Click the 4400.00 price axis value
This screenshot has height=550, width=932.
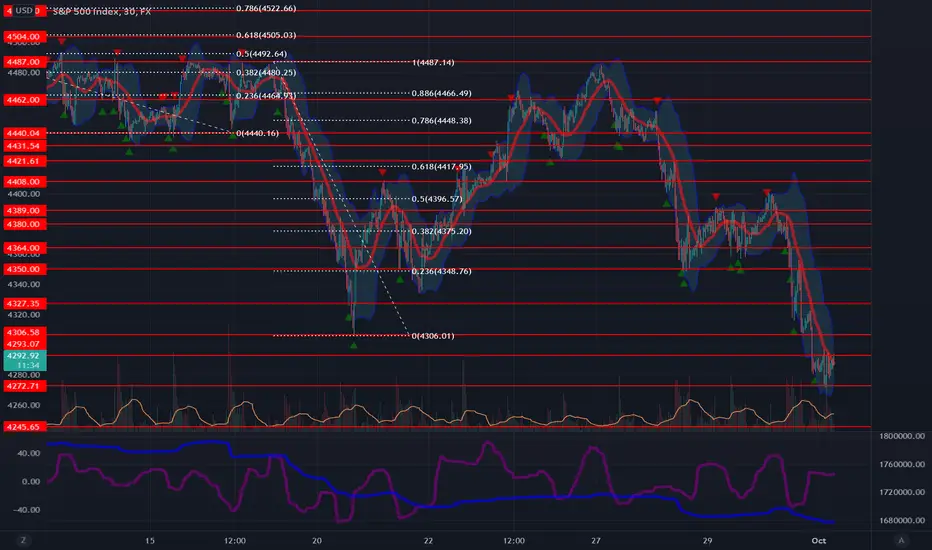tap(23, 194)
